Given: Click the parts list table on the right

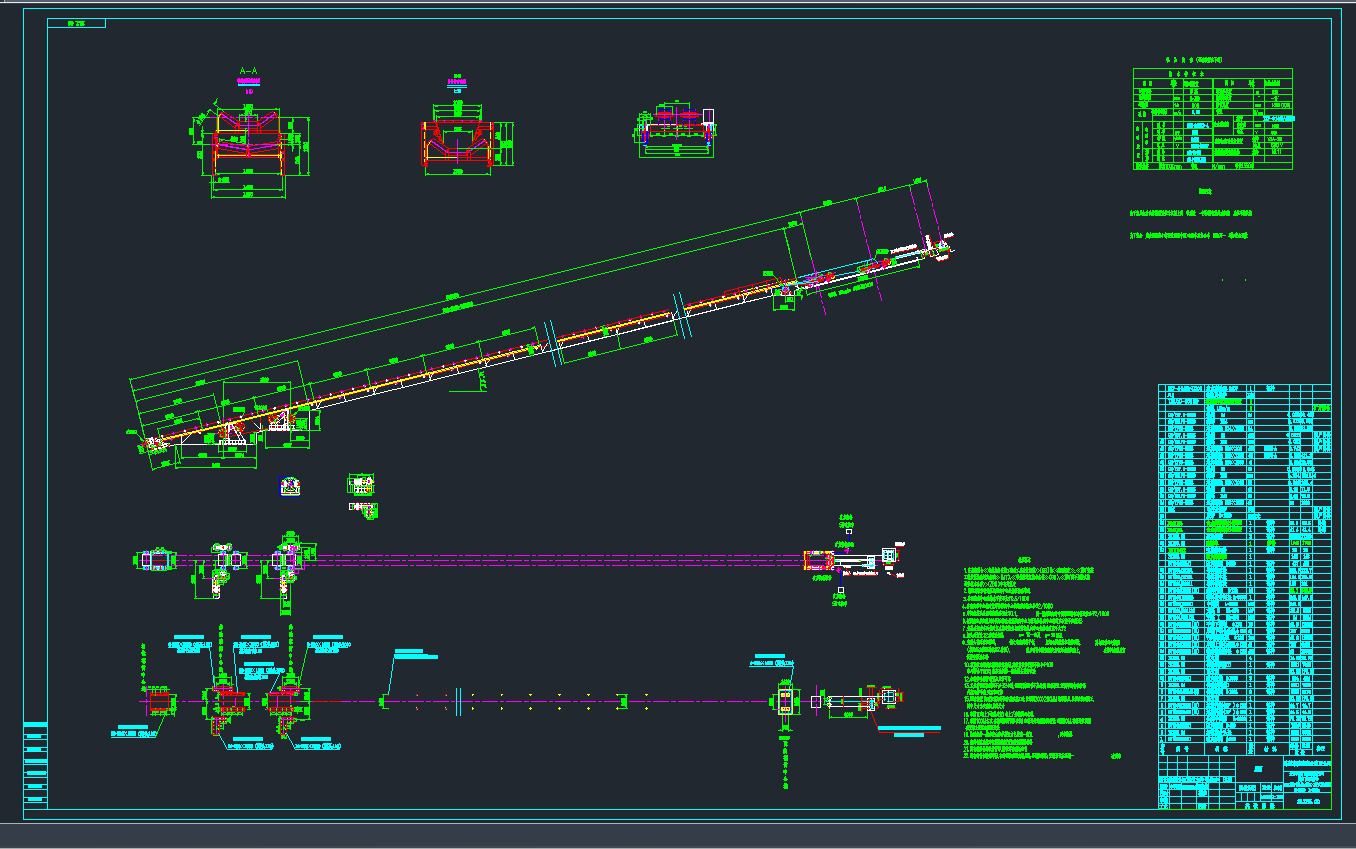Looking at the screenshot, I should 1244,568.
